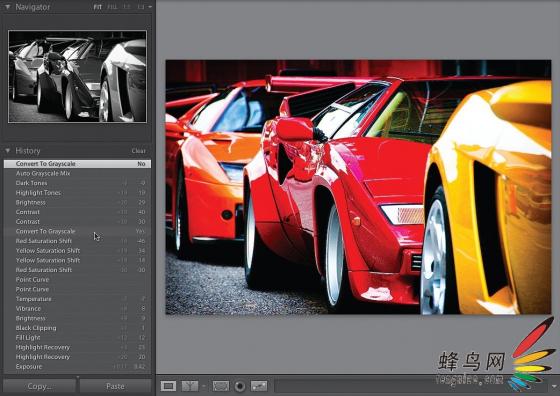Select the Crop Overlay tool icon
The width and height of the screenshot is (560, 396).
click(220, 386)
